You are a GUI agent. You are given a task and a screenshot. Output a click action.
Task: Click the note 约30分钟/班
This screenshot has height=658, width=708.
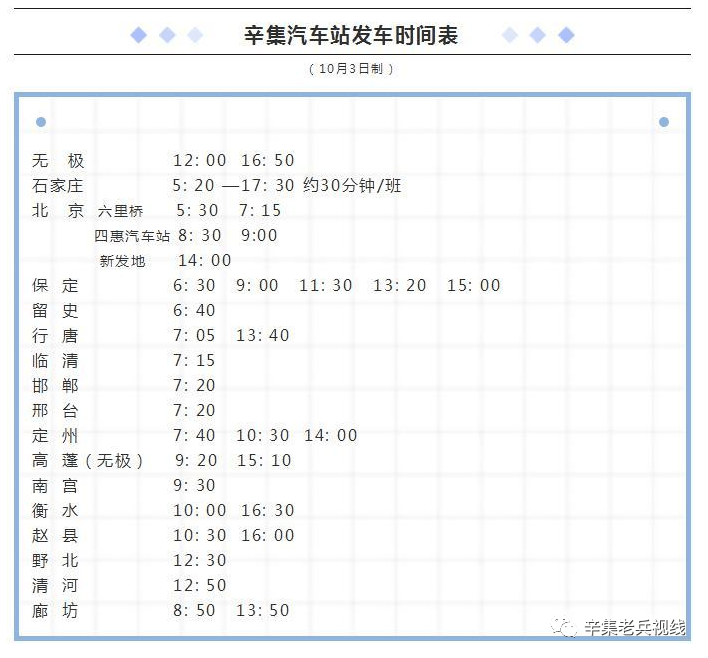pos(352,185)
